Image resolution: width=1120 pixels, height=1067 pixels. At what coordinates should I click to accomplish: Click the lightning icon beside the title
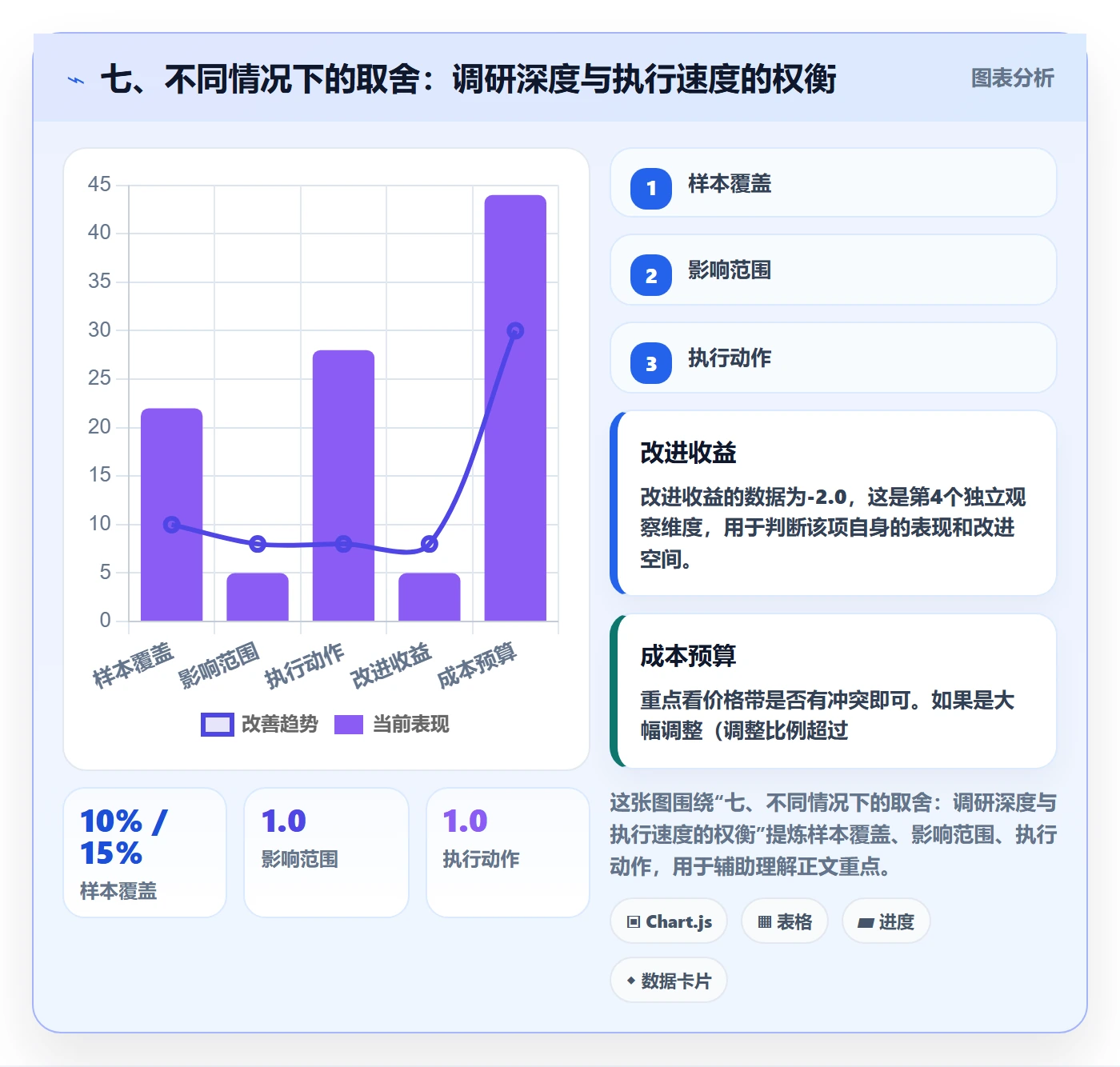(x=76, y=80)
